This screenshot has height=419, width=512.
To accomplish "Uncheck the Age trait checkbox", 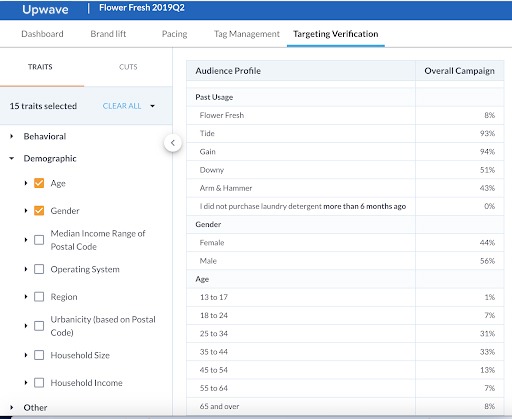I will click(x=39, y=183).
